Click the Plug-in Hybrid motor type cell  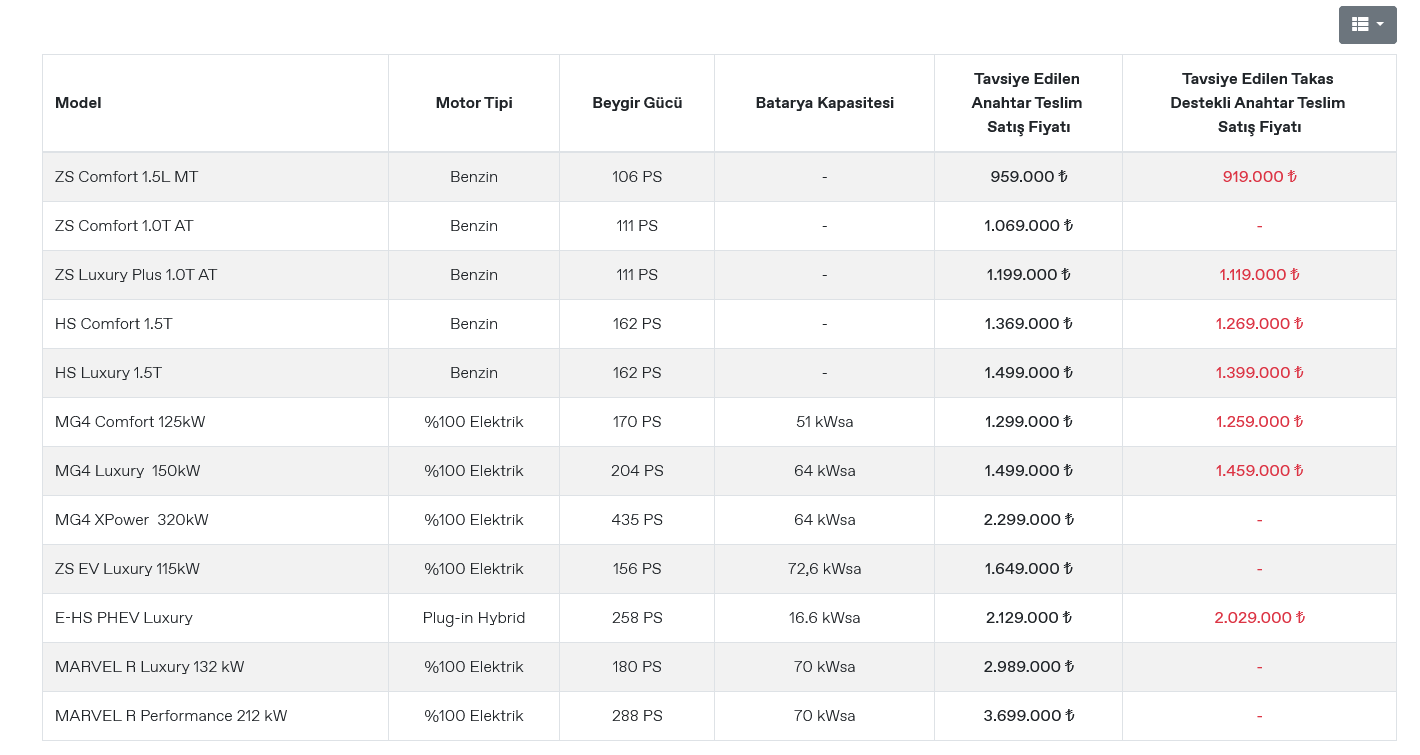[474, 618]
